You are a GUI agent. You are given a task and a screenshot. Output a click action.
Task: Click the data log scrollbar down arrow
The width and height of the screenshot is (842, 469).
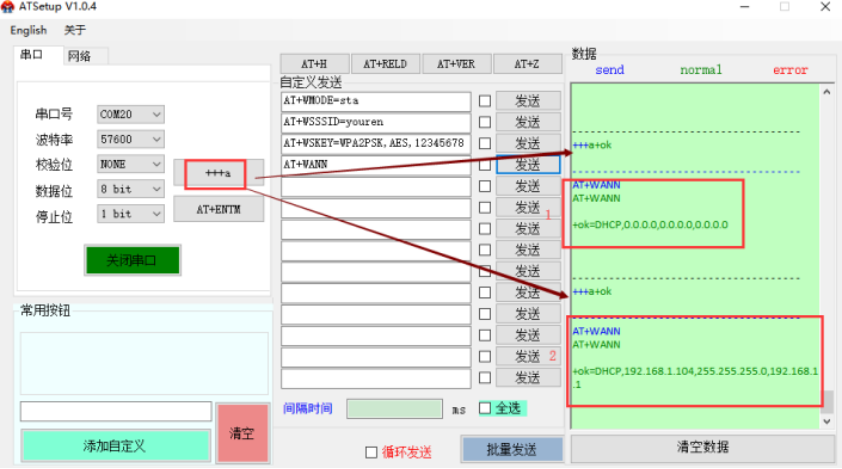(x=827, y=421)
